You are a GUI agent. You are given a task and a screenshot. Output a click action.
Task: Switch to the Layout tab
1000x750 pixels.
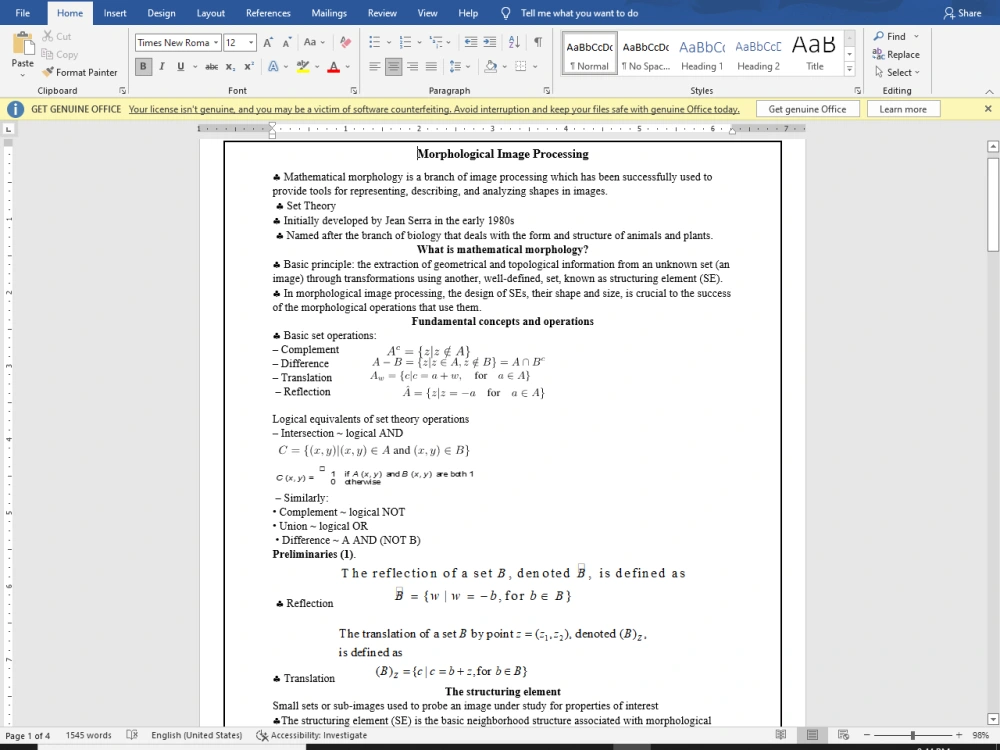[210, 13]
